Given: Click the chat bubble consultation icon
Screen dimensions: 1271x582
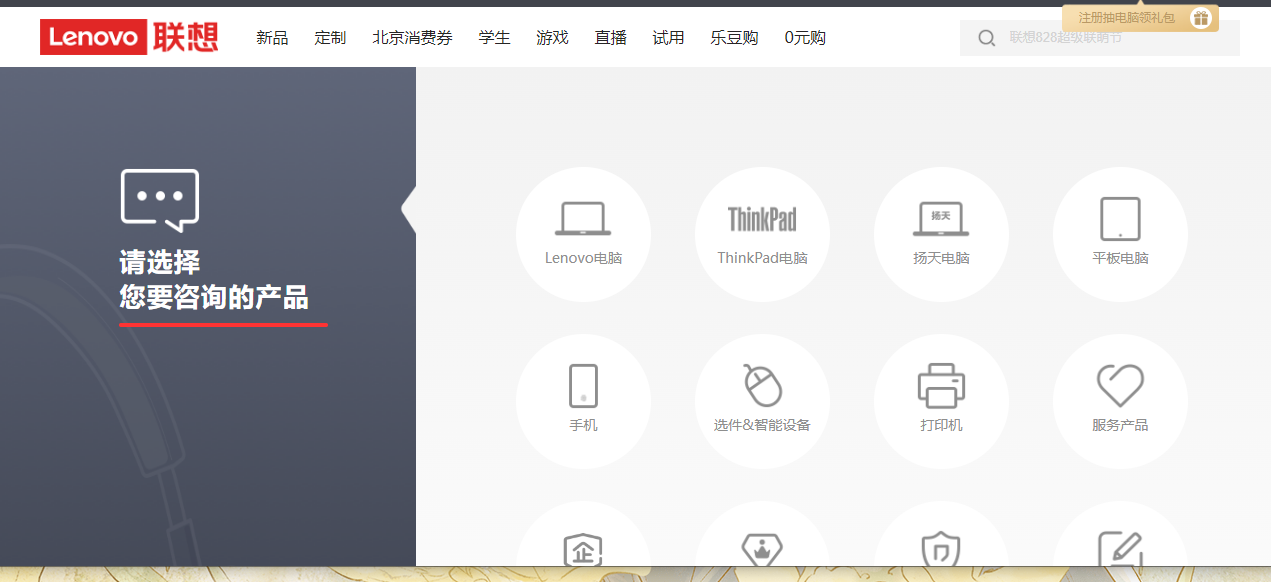Looking at the screenshot, I should pyautogui.click(x=160, y=200).
